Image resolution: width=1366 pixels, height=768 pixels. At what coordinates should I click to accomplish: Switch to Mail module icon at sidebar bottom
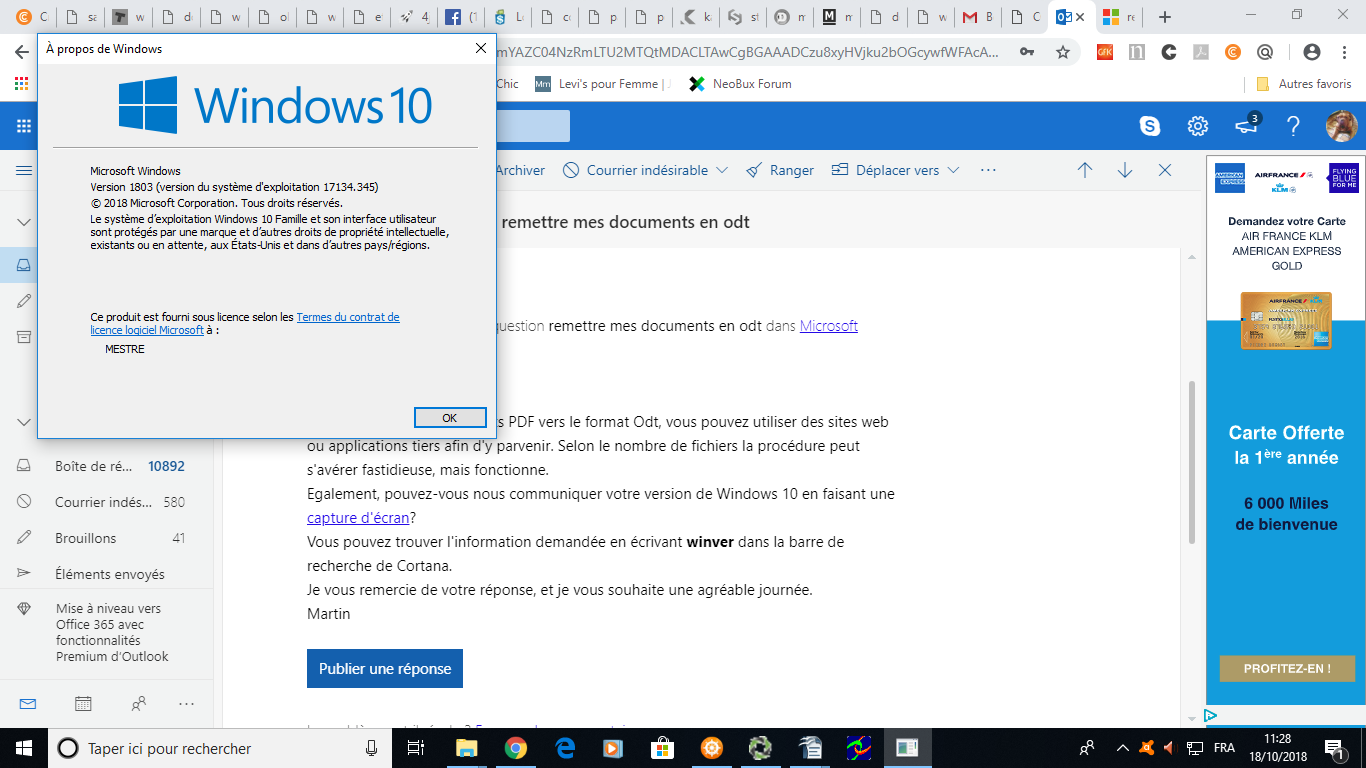[28, 704]
